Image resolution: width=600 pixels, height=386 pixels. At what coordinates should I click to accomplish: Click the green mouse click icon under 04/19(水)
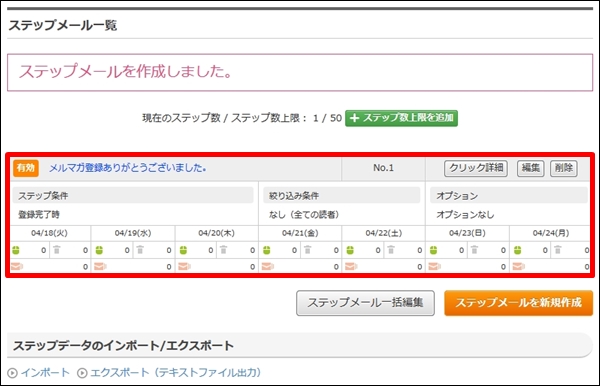pyautogui.click(x=99, y=250)
